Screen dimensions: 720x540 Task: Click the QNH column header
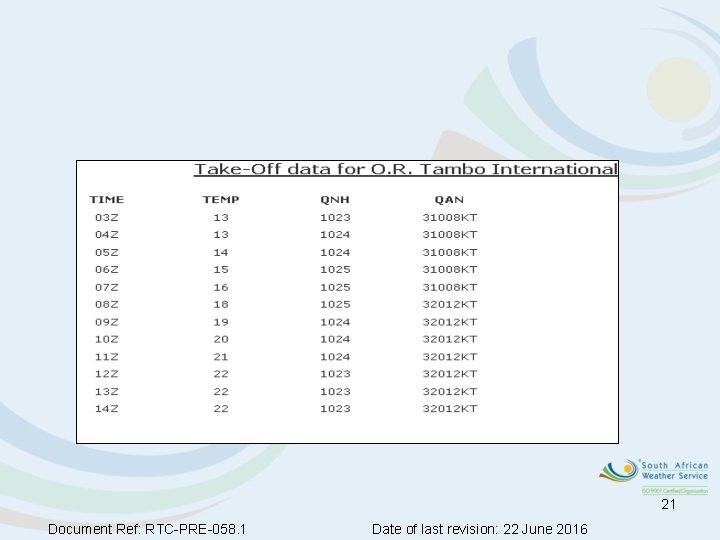click(335, 200)
